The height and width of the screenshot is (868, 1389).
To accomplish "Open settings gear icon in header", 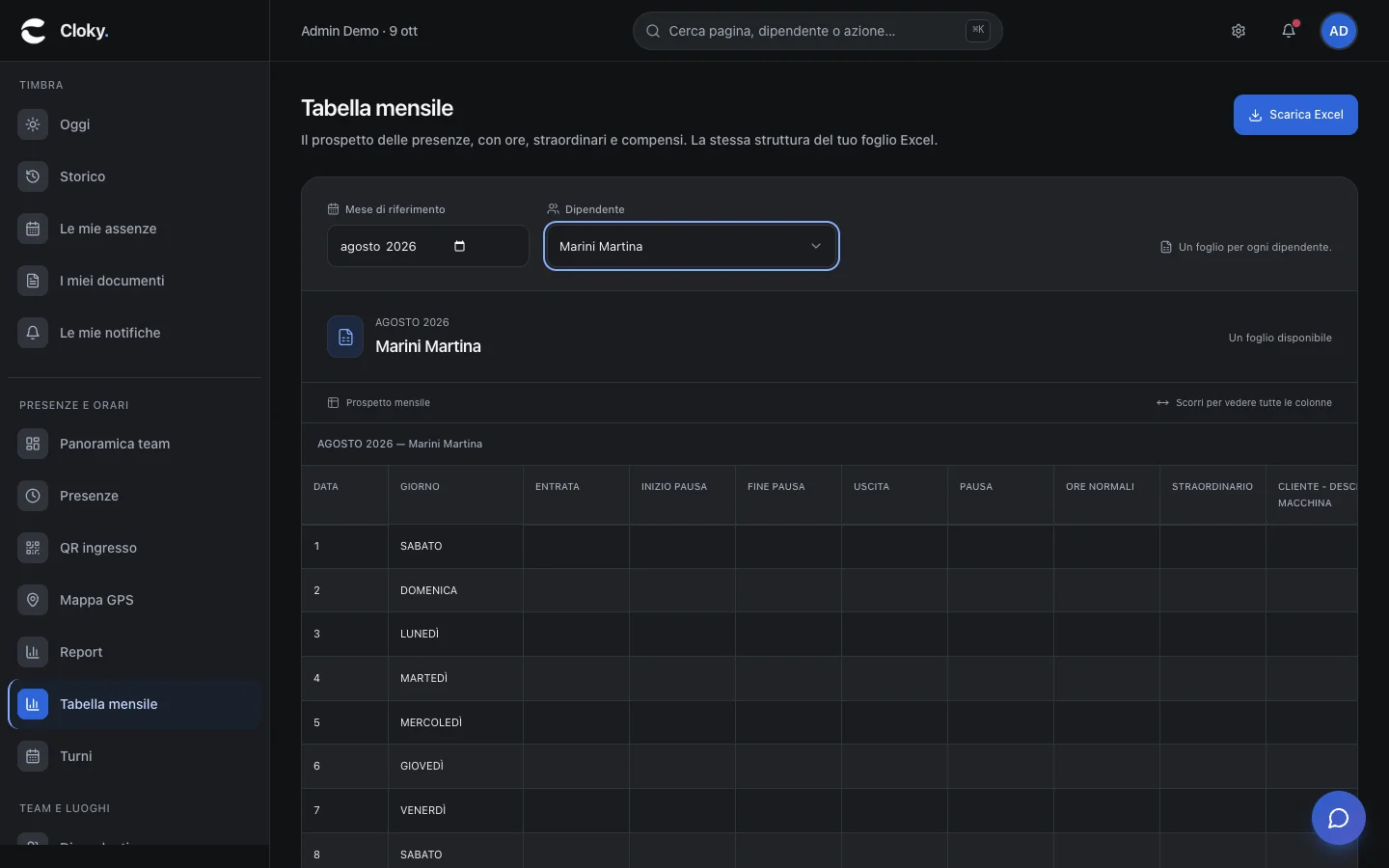I will [1239, 31].
